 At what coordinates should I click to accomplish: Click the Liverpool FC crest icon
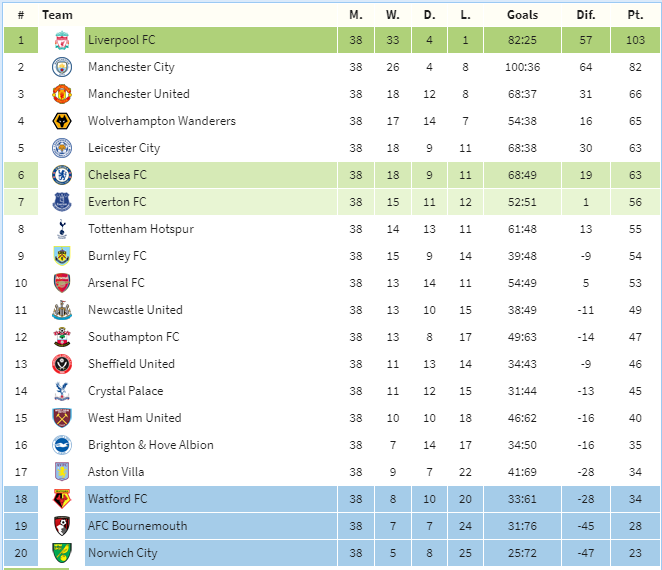[62, 40]
